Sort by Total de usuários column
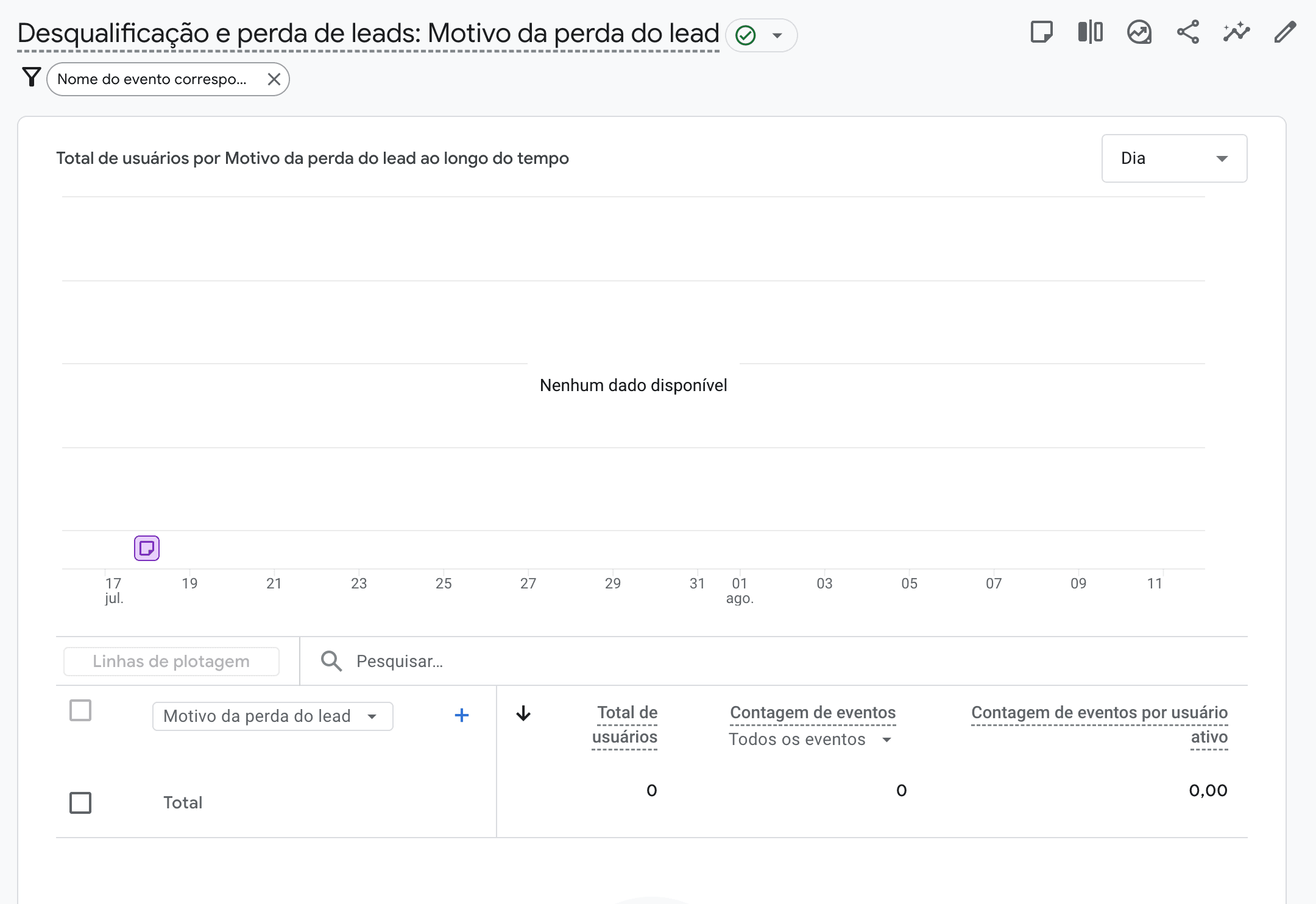Screen dimensions: 1316x904 pos(625,724)
